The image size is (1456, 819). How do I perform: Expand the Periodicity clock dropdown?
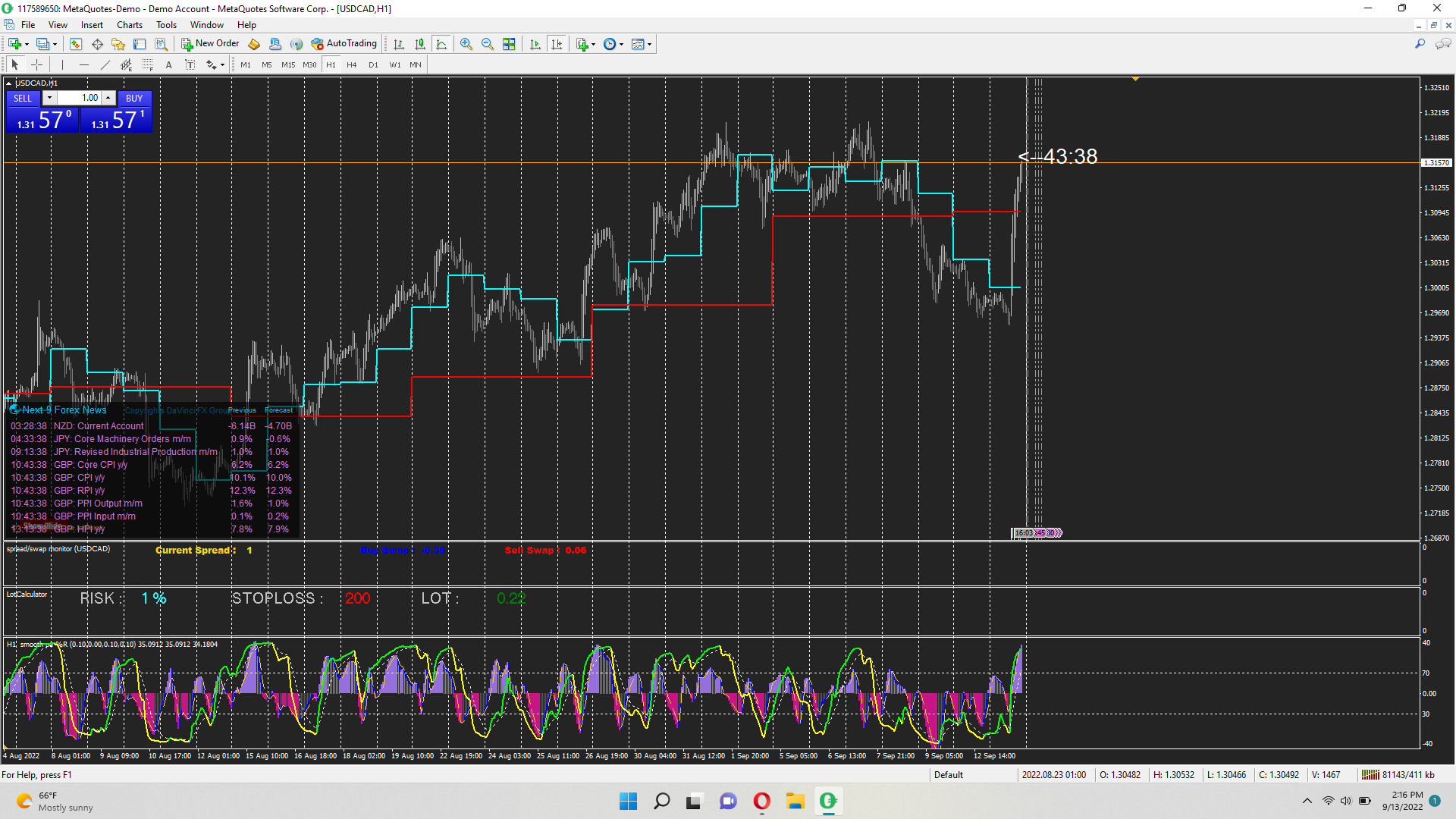(x=622, y=44)
